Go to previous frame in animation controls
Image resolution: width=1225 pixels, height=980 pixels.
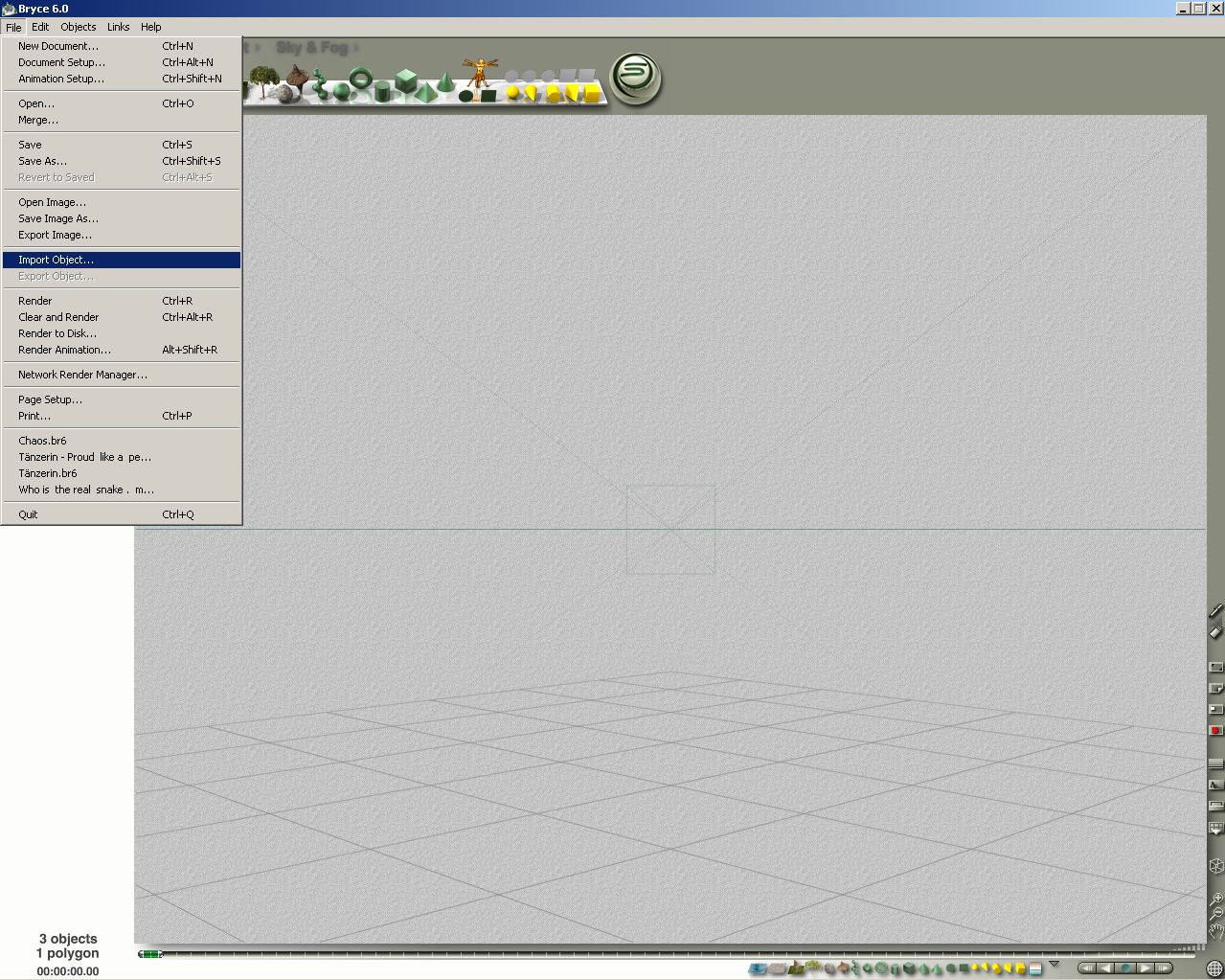1105,969
